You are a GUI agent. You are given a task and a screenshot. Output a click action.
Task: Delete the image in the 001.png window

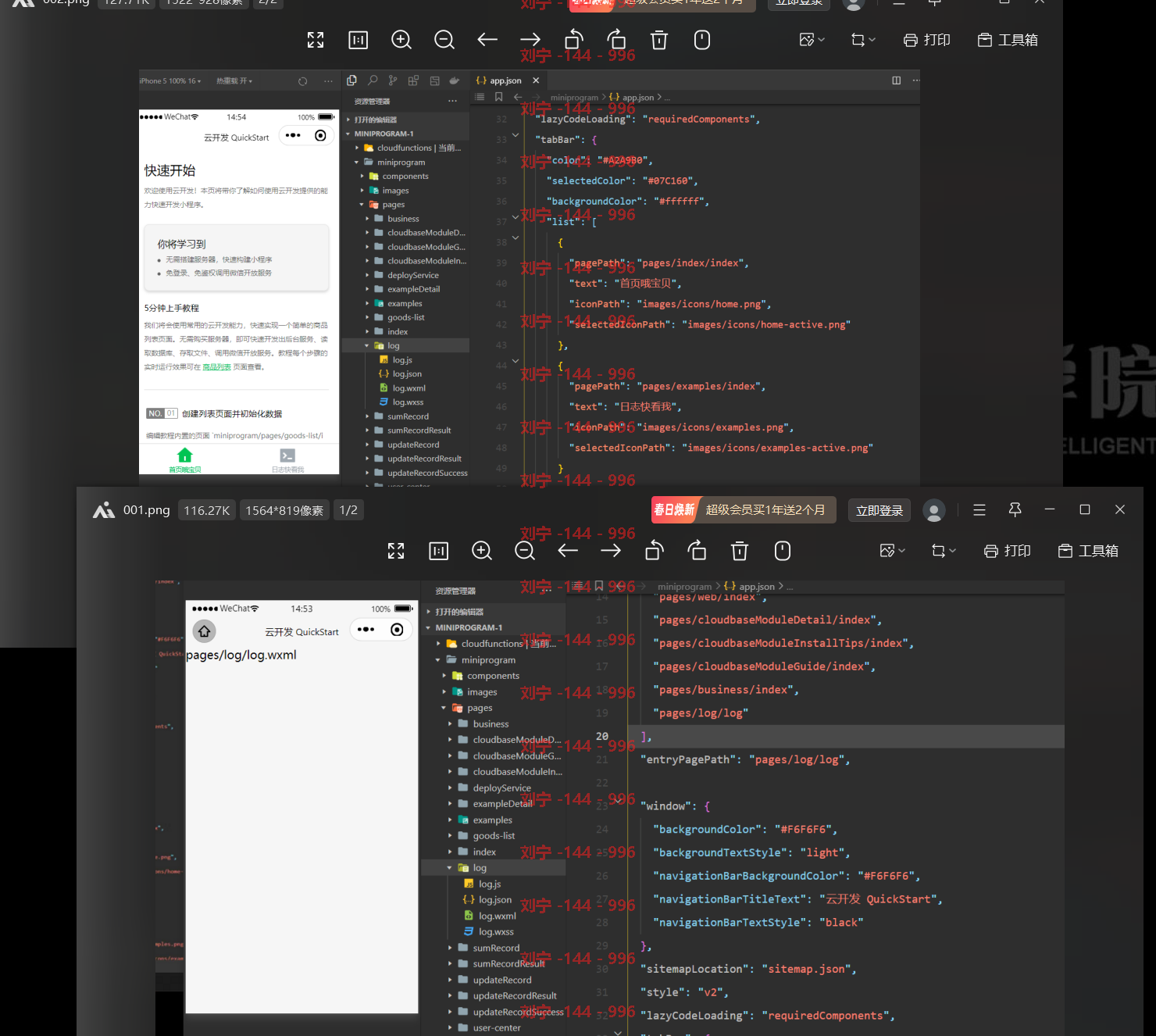740,551
